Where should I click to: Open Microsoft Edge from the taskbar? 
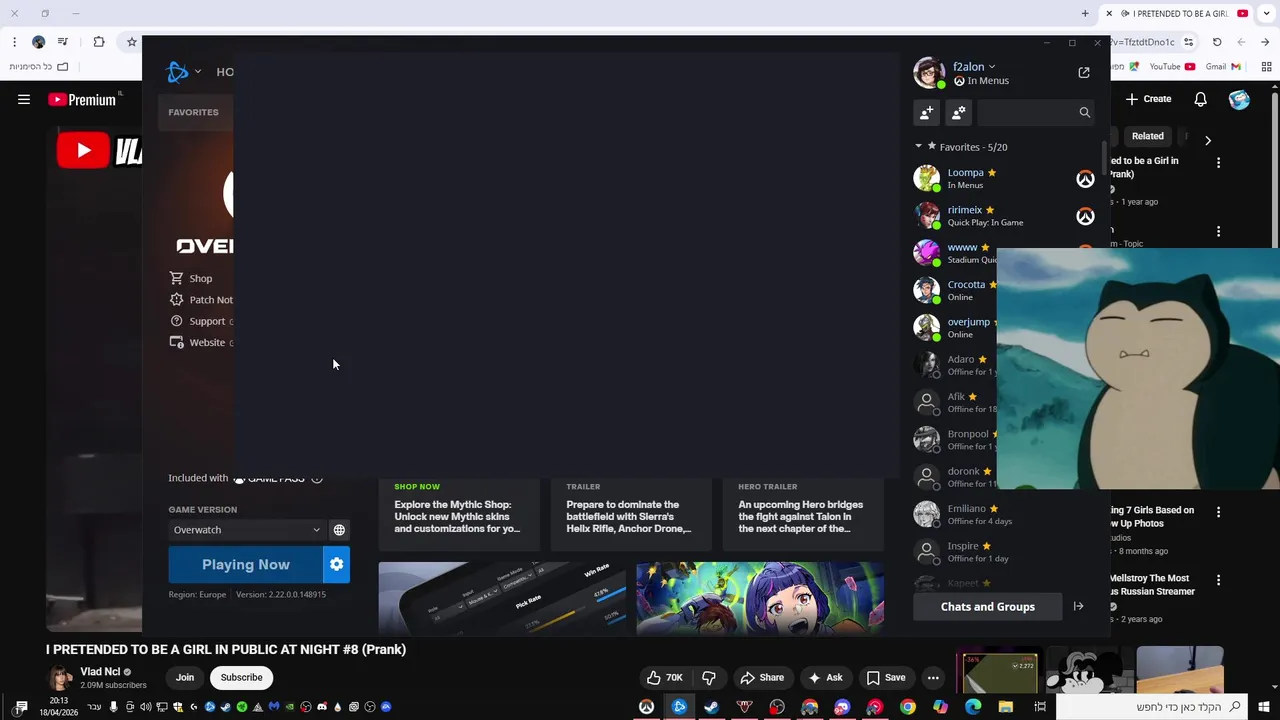click(x=973, y=707)
